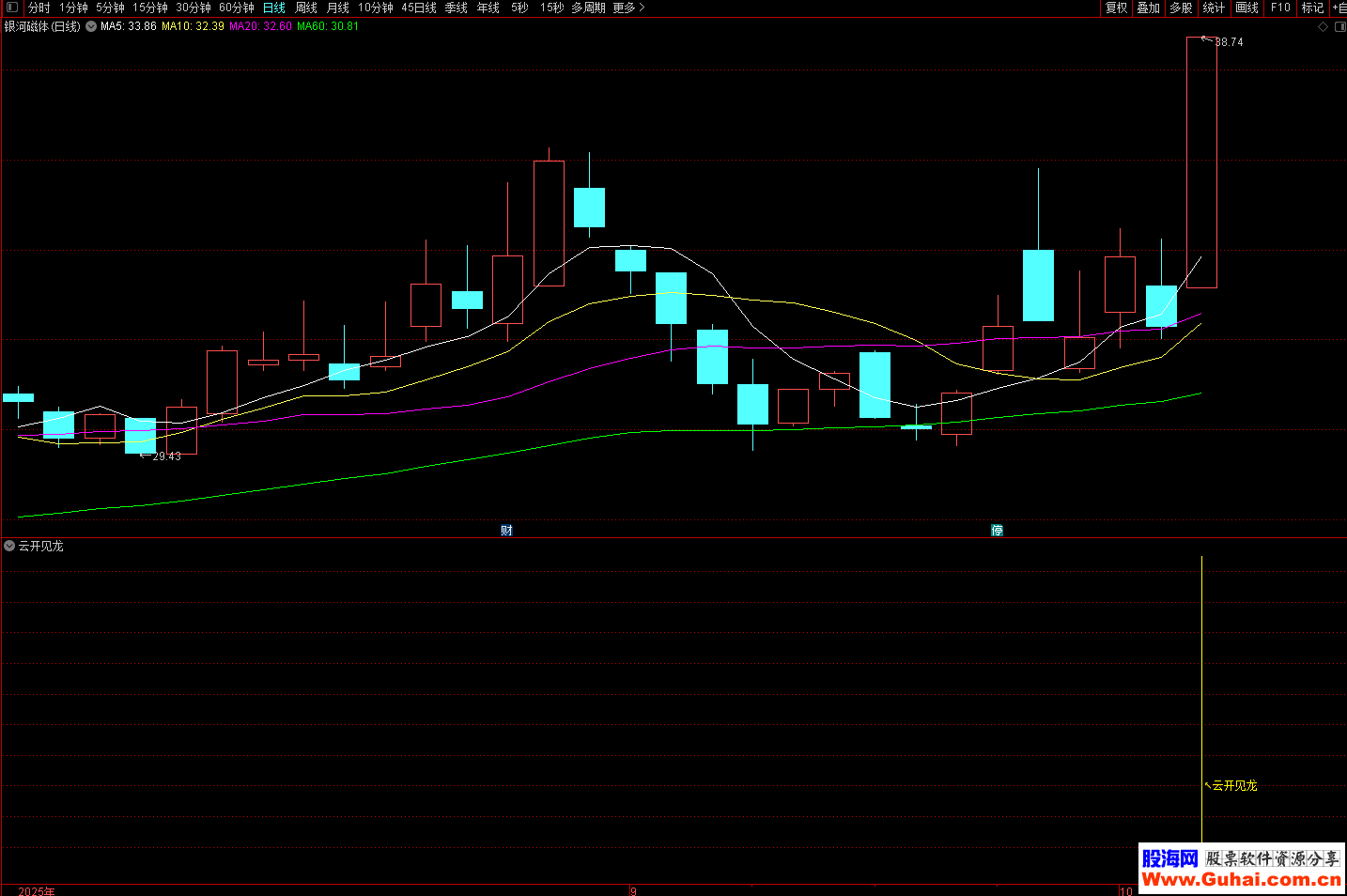Click the left panel toggle icon
This screenshot has height=896, width=1347.
click(x=12, y=8)
